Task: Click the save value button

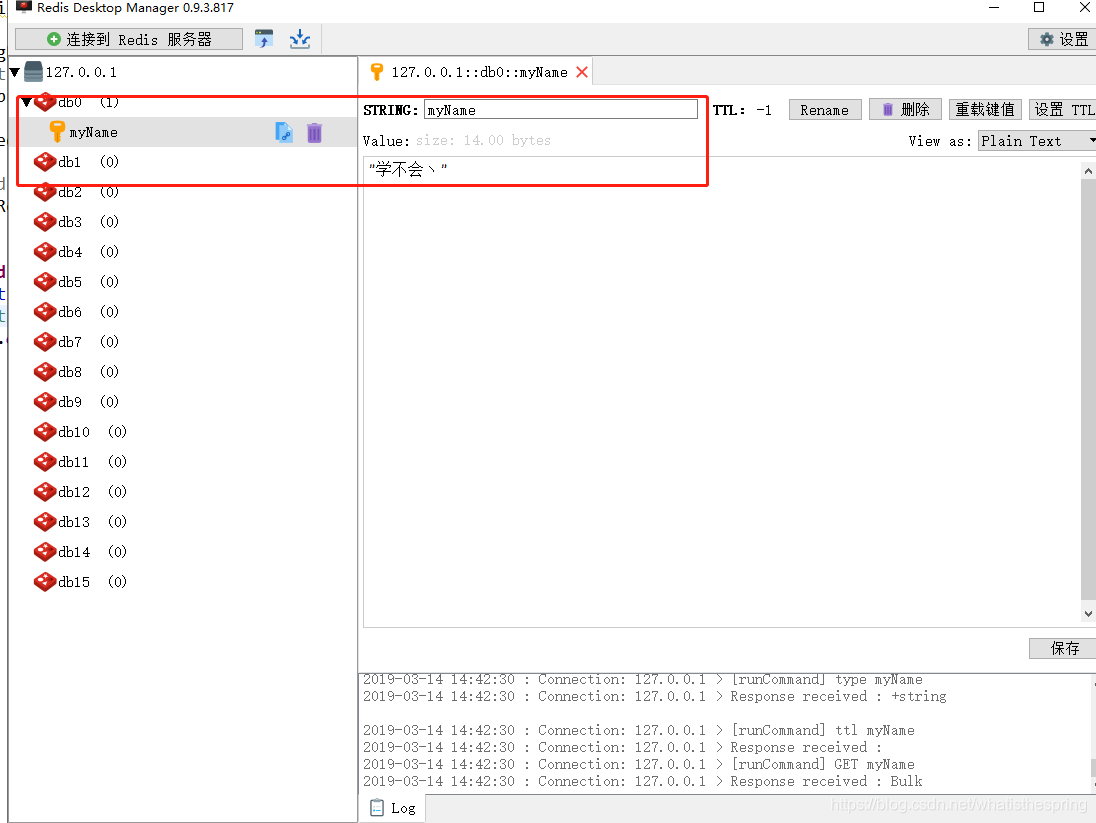Action: (x=1062, y=648)
